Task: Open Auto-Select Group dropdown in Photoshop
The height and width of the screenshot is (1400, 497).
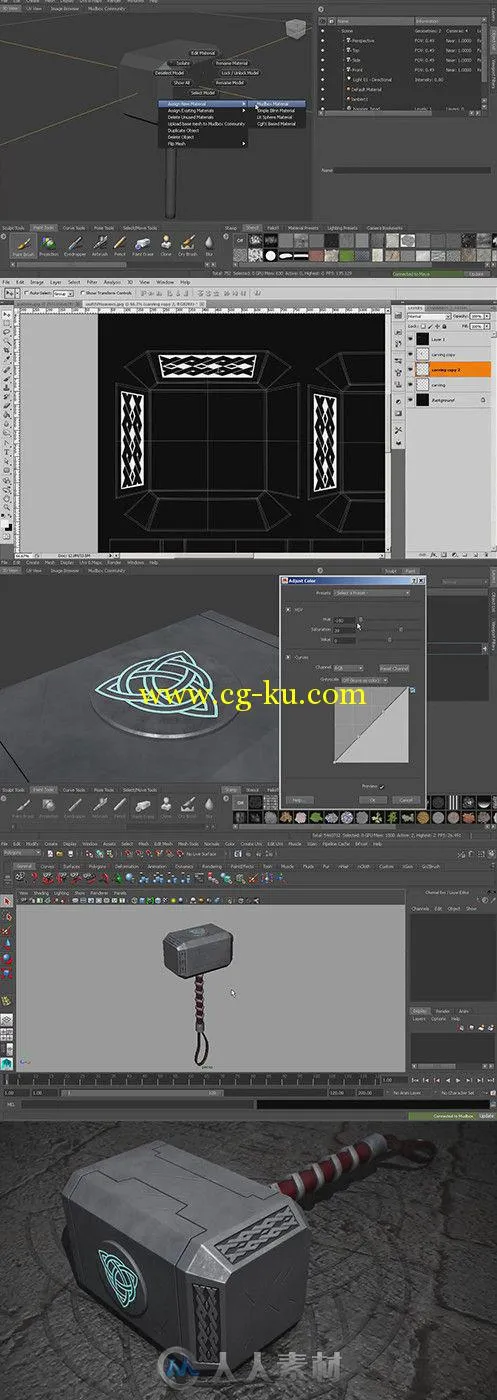Action: (63, 292)
